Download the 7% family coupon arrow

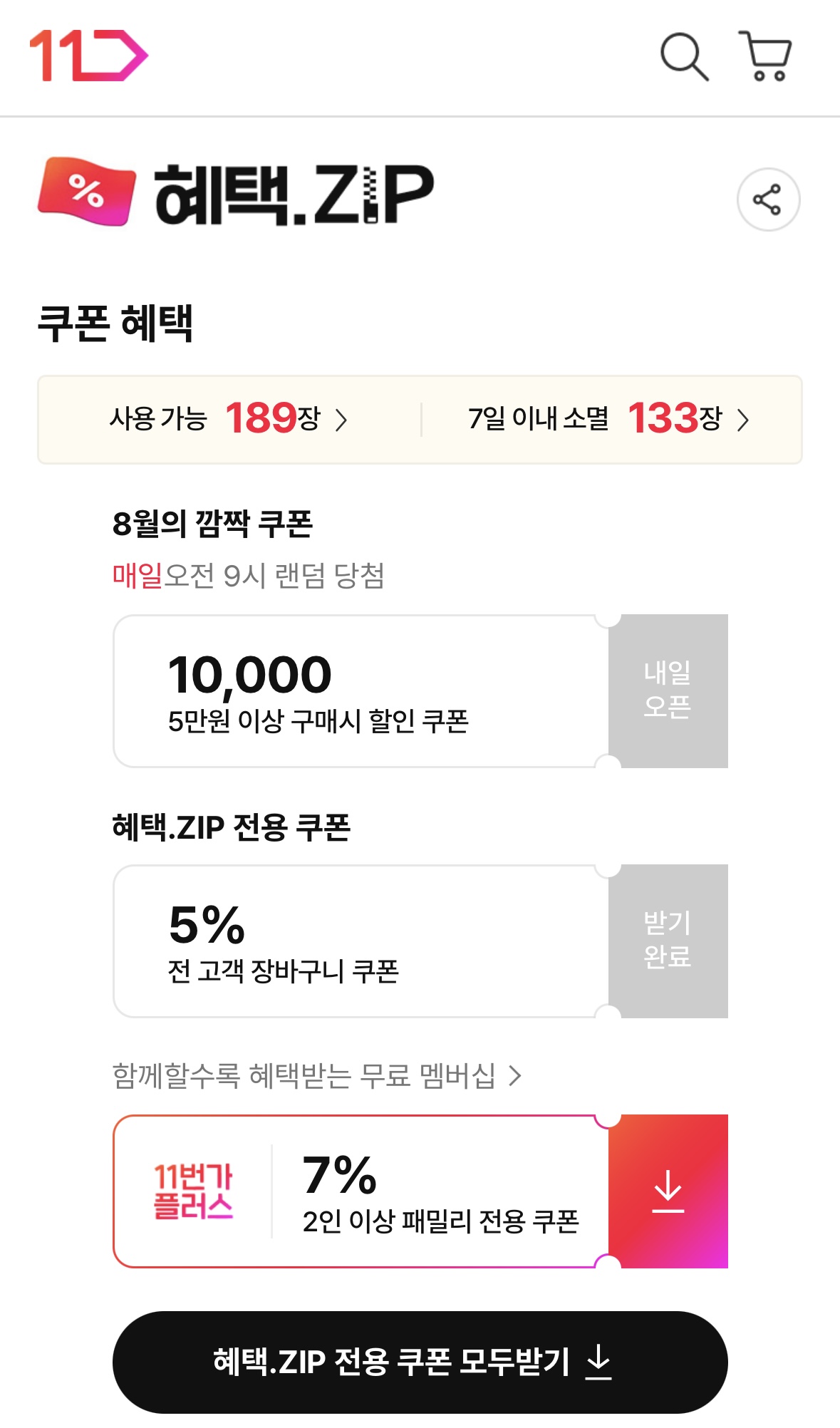point(668,1191)
